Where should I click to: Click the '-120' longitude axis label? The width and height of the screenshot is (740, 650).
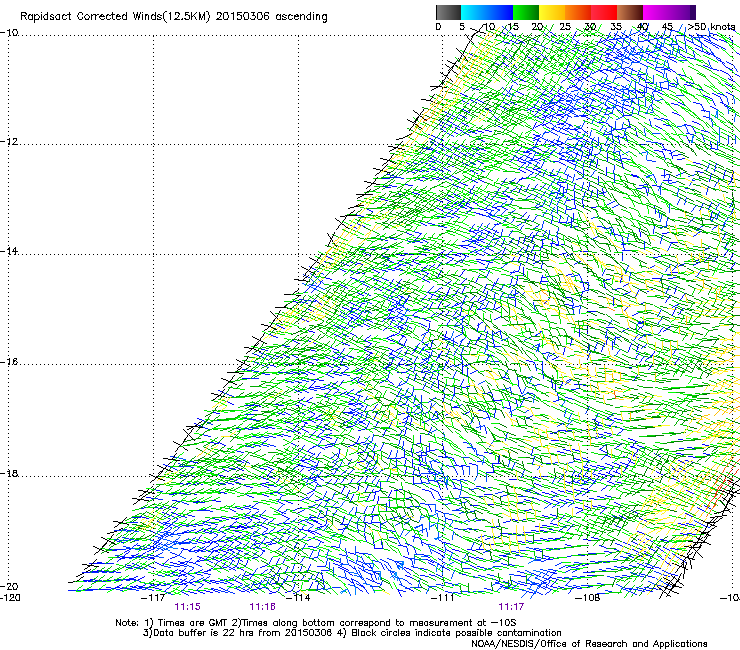pyautogui.click(x=10, y=598)
